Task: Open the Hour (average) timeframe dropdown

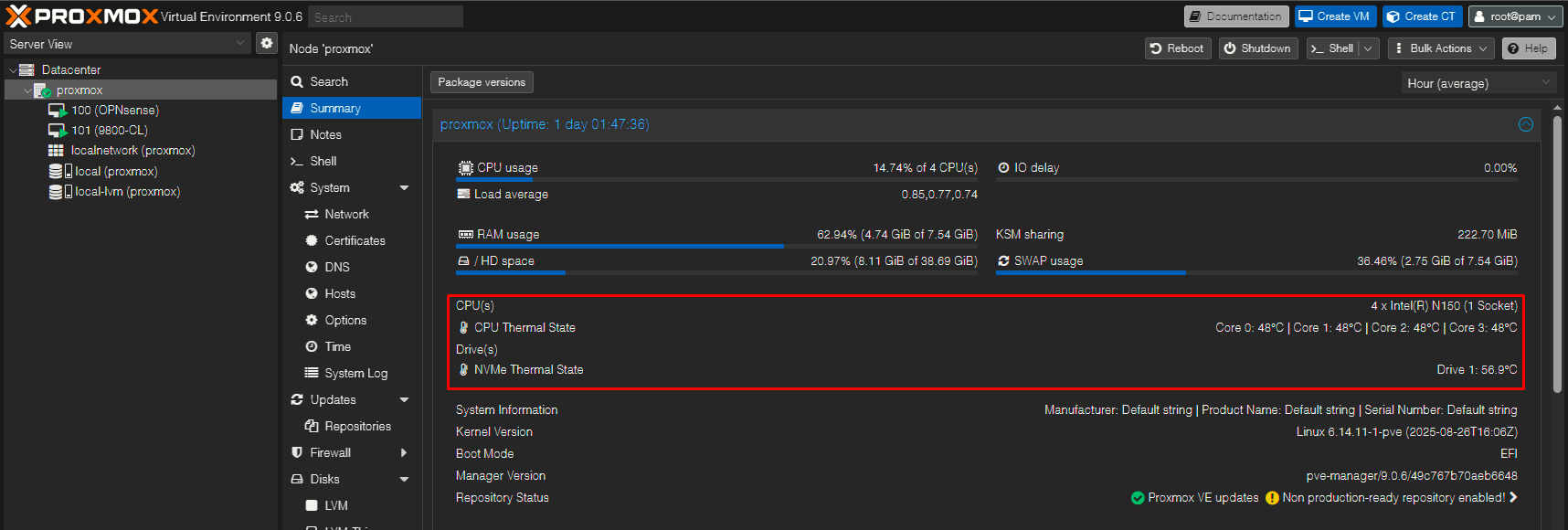Action: tap(1478, 83)
